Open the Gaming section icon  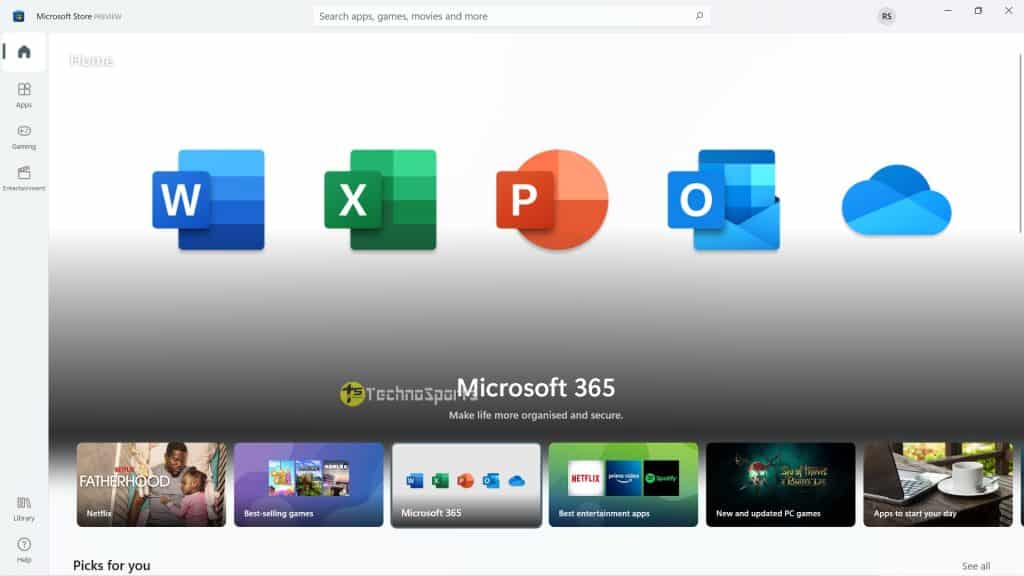point(24,136)
